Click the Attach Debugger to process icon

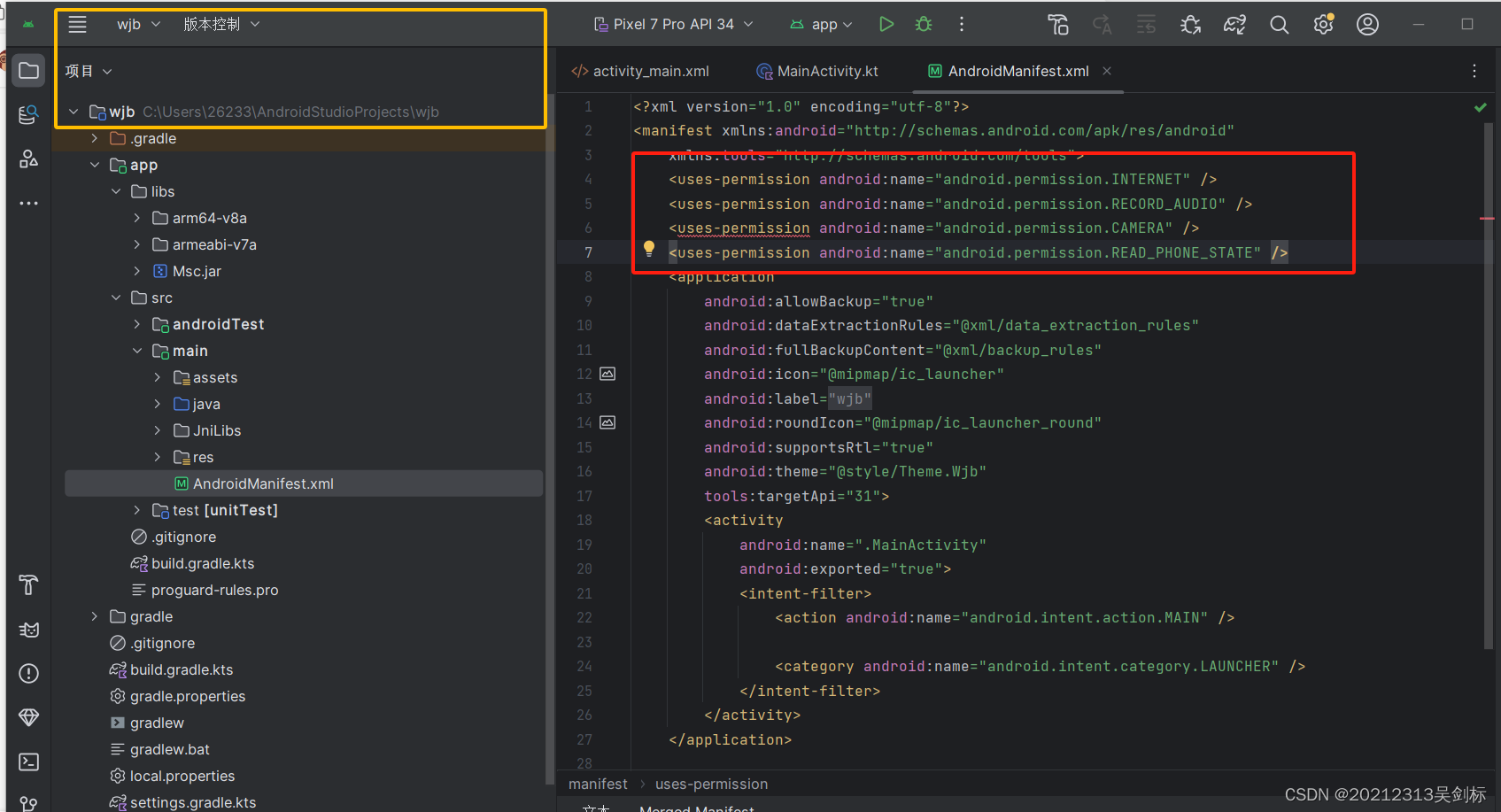[1190, 25]
